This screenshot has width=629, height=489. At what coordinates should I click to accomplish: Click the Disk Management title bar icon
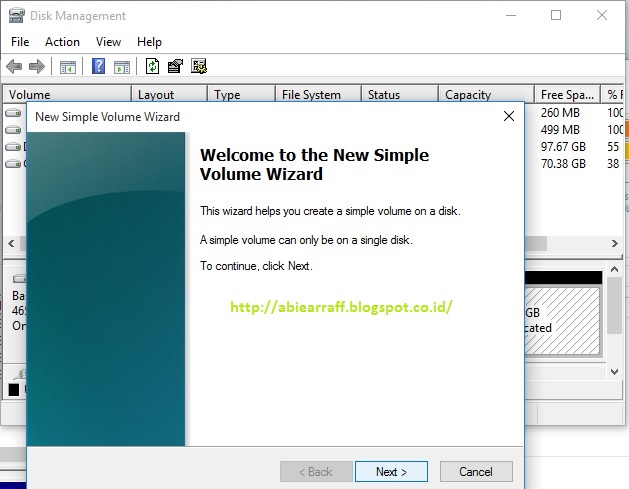(x=16, y=16)
